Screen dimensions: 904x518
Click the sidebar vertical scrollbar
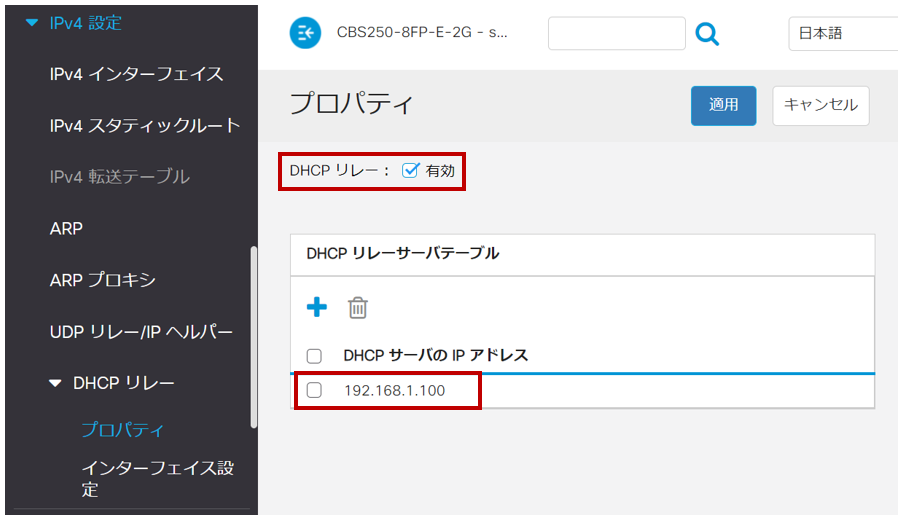pos(253,337)
